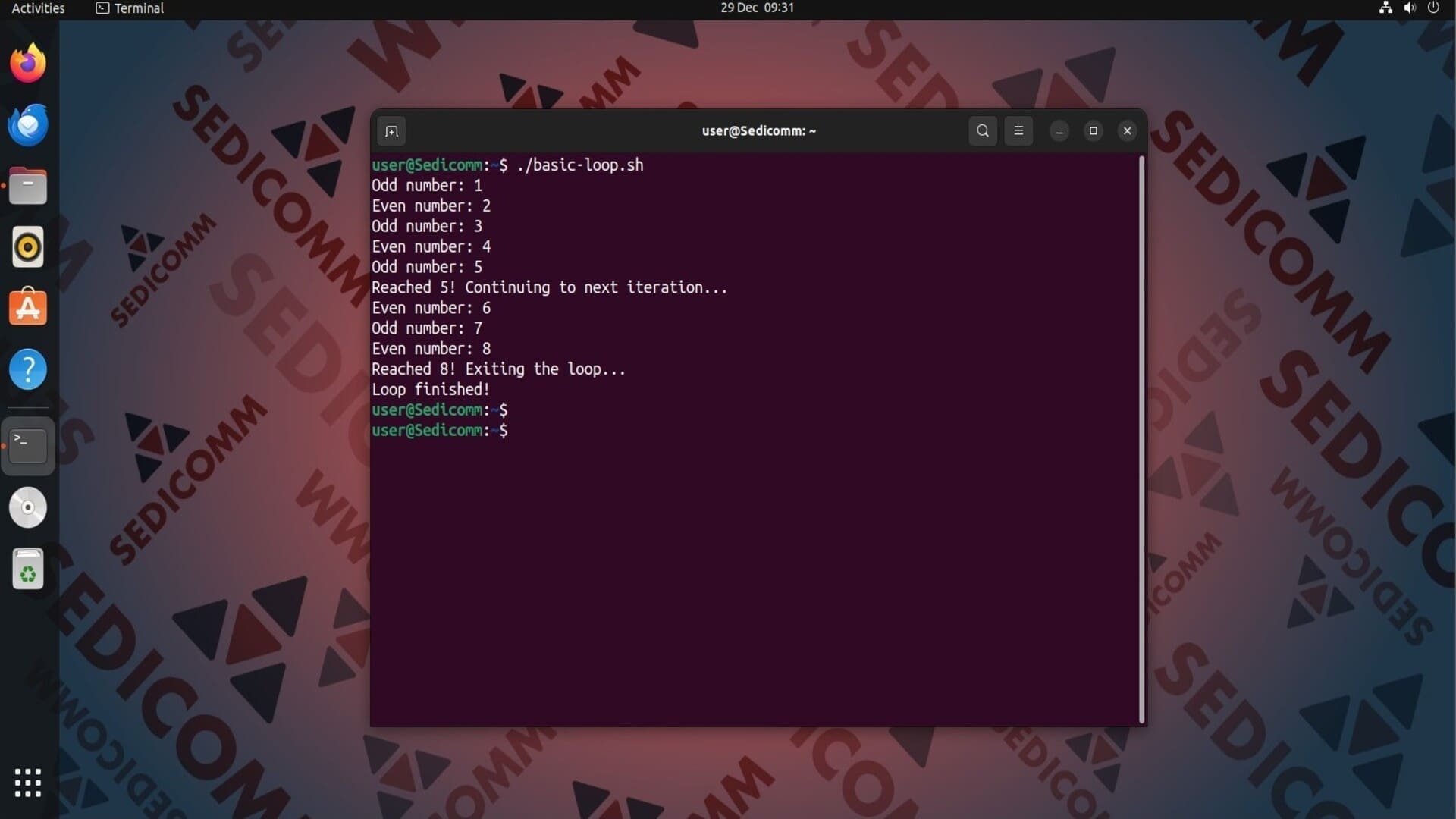Click the terminal search icon

982,130
